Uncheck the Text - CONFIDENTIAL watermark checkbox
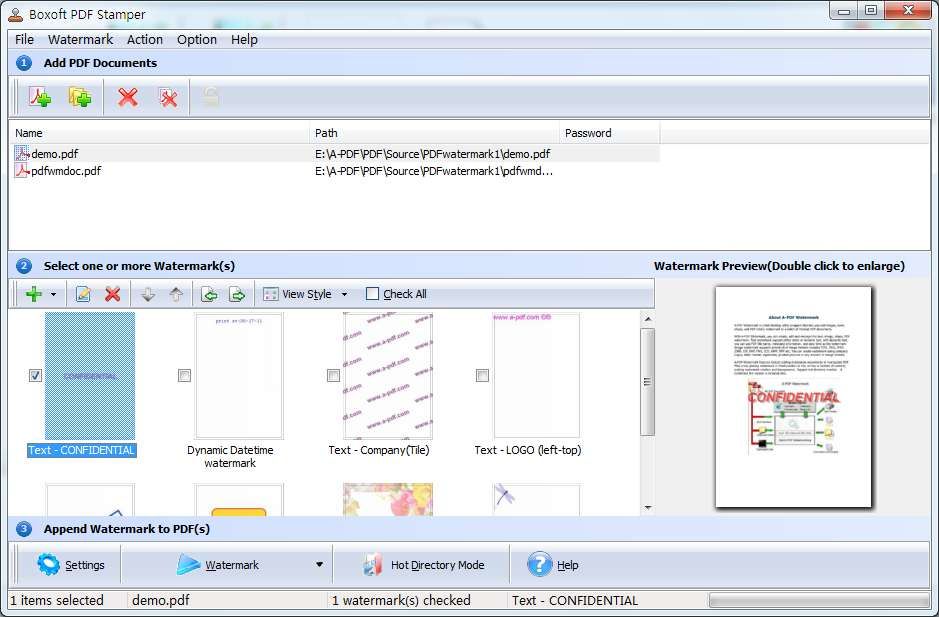 coord(35,375)
